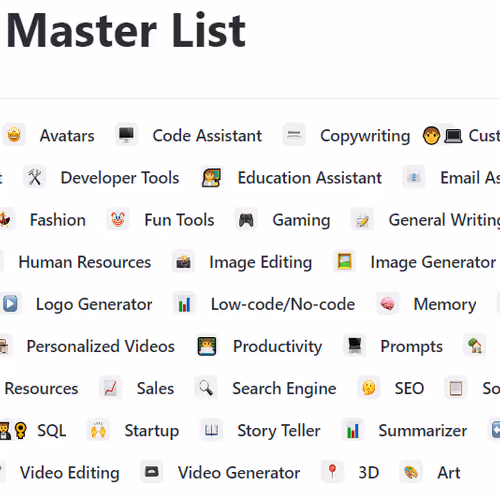Open the Low-code/No-code category
The width and height of the screenshot is (500, 500).
pos(283,305)
